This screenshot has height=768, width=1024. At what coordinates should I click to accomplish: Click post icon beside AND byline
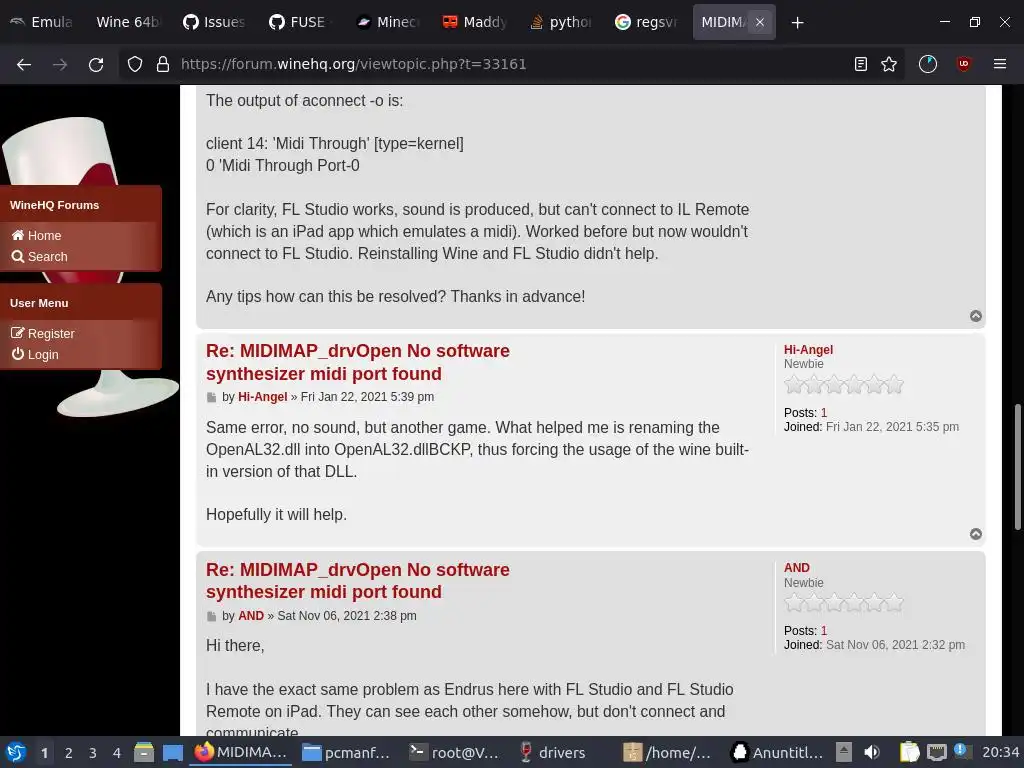pos(212,616)
